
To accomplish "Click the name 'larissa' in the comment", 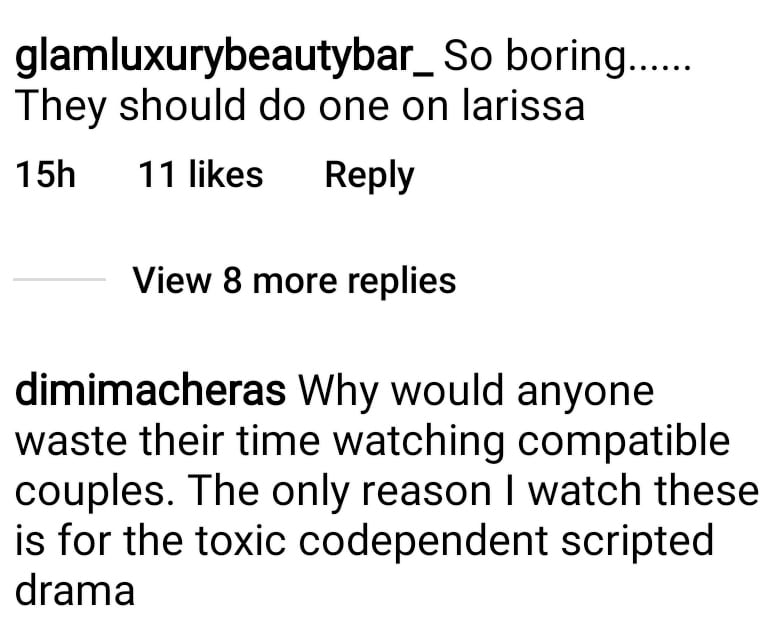I will [x=523, y=106].
